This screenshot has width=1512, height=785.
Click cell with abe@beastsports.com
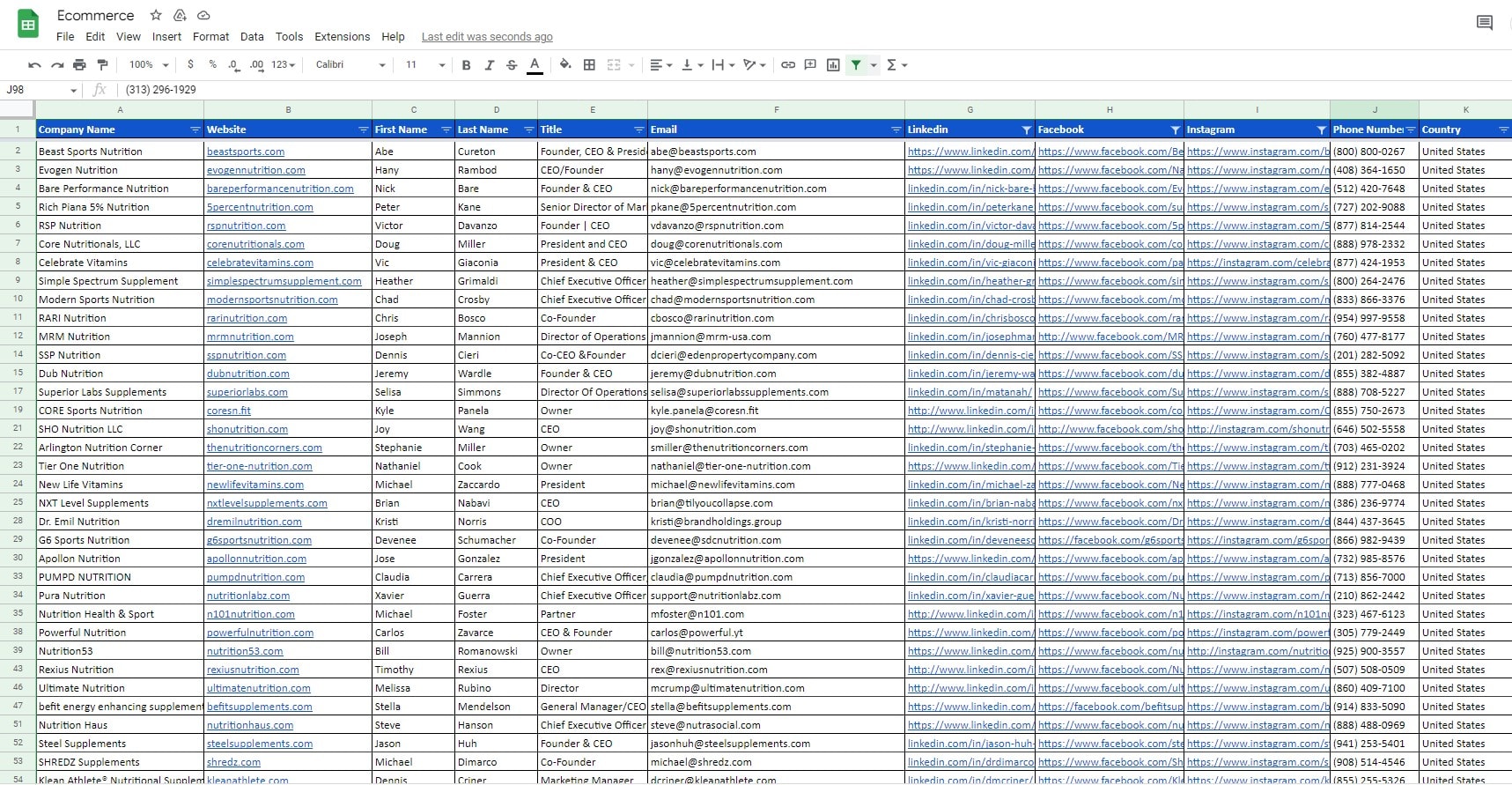[776, 152]
